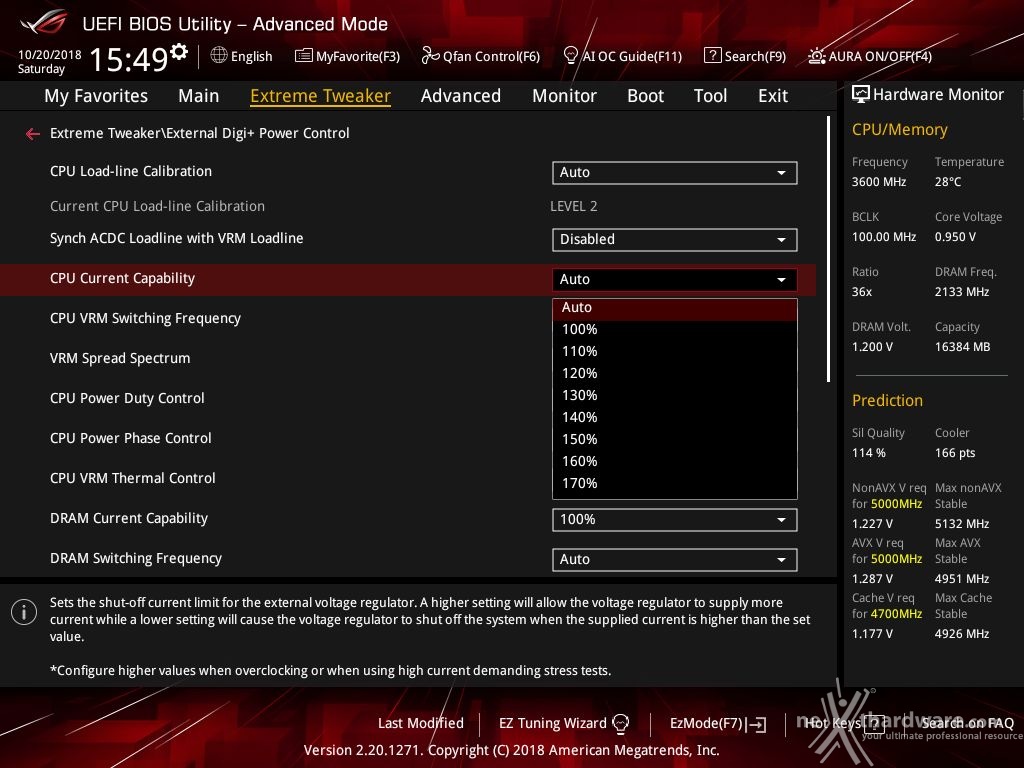Click the settings list scrollbar
The image size is (1024, 768).
828,249
